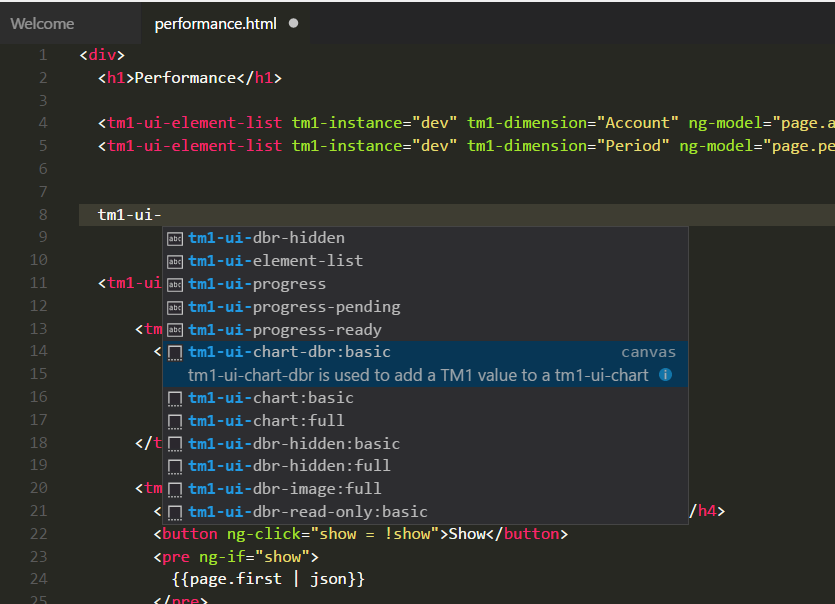835x604 pixels.
Task: Insert the tm1-ui-chart:full snippet suggestion
Action: pyautogui.click(x=266, y=421)
